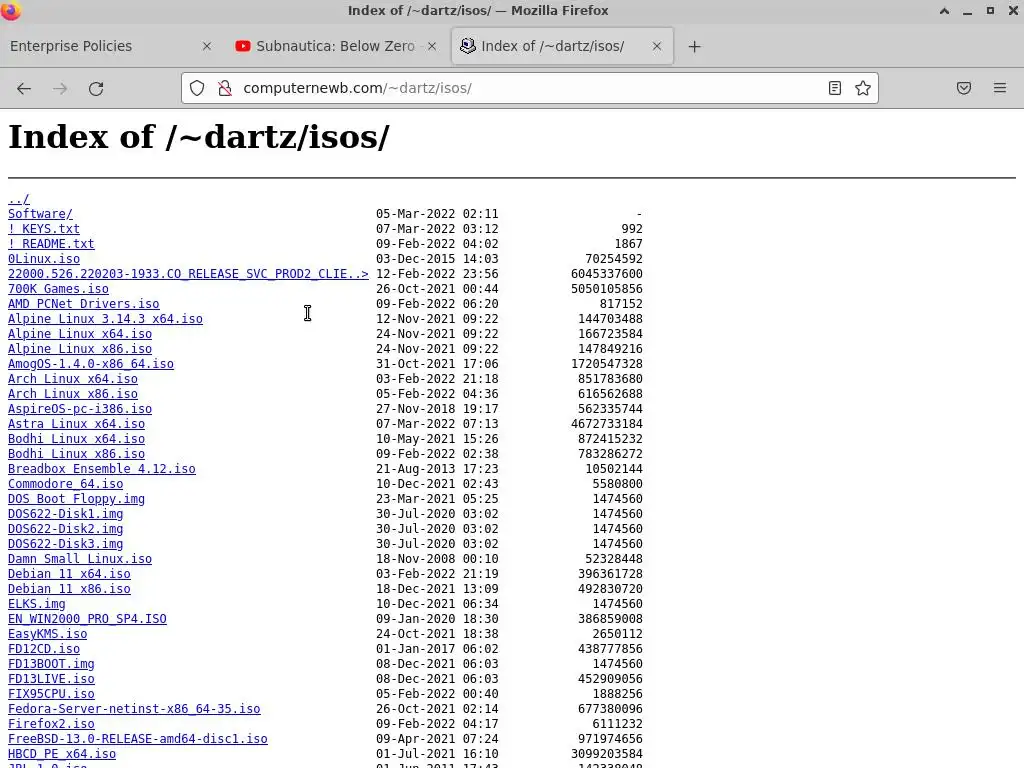This screenshot has width=1024, height=768.
Task: Open the Software/ folder link
Action: click(x=40, y=214)
